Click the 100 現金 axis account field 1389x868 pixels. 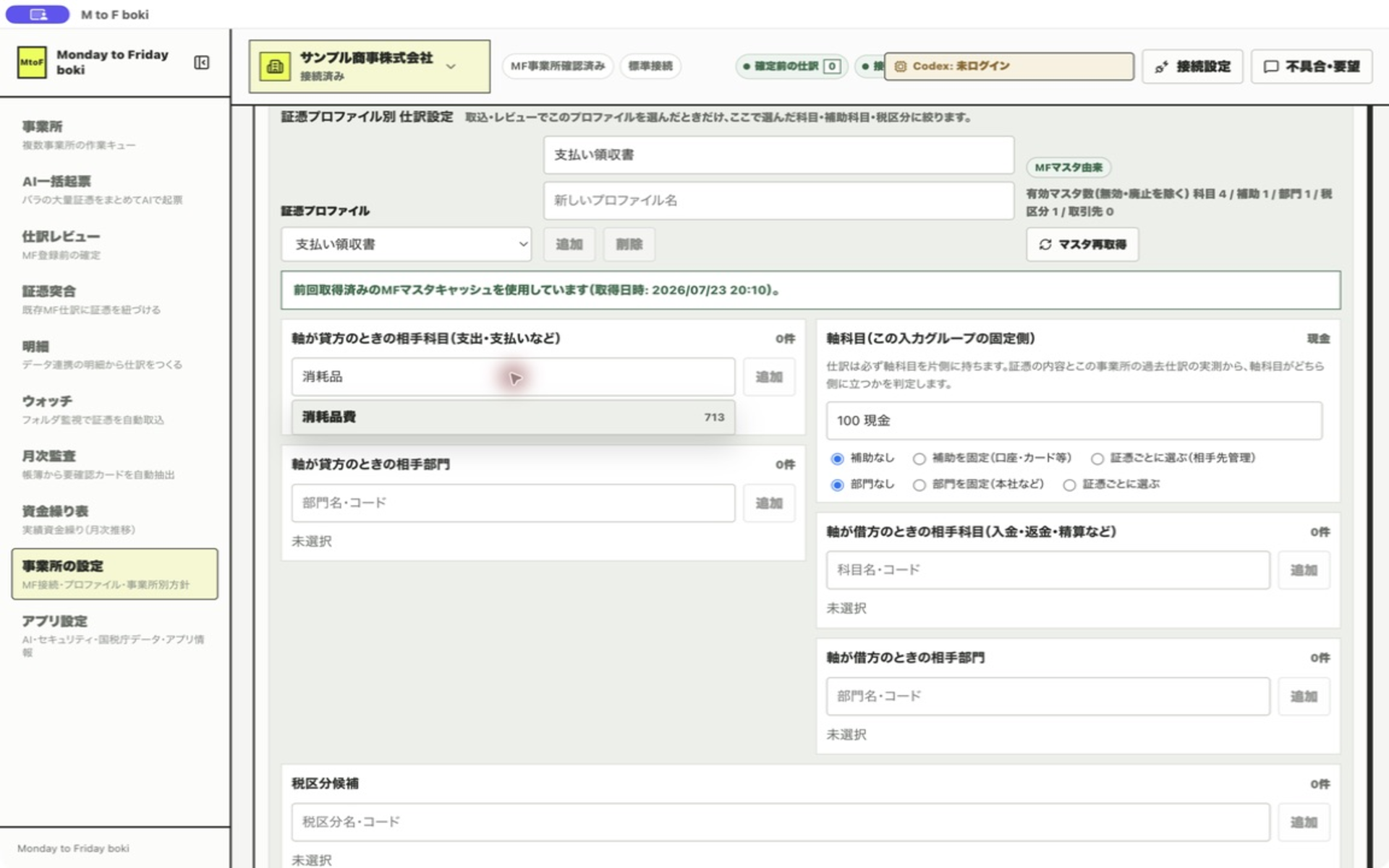(x=1074, y=421)
